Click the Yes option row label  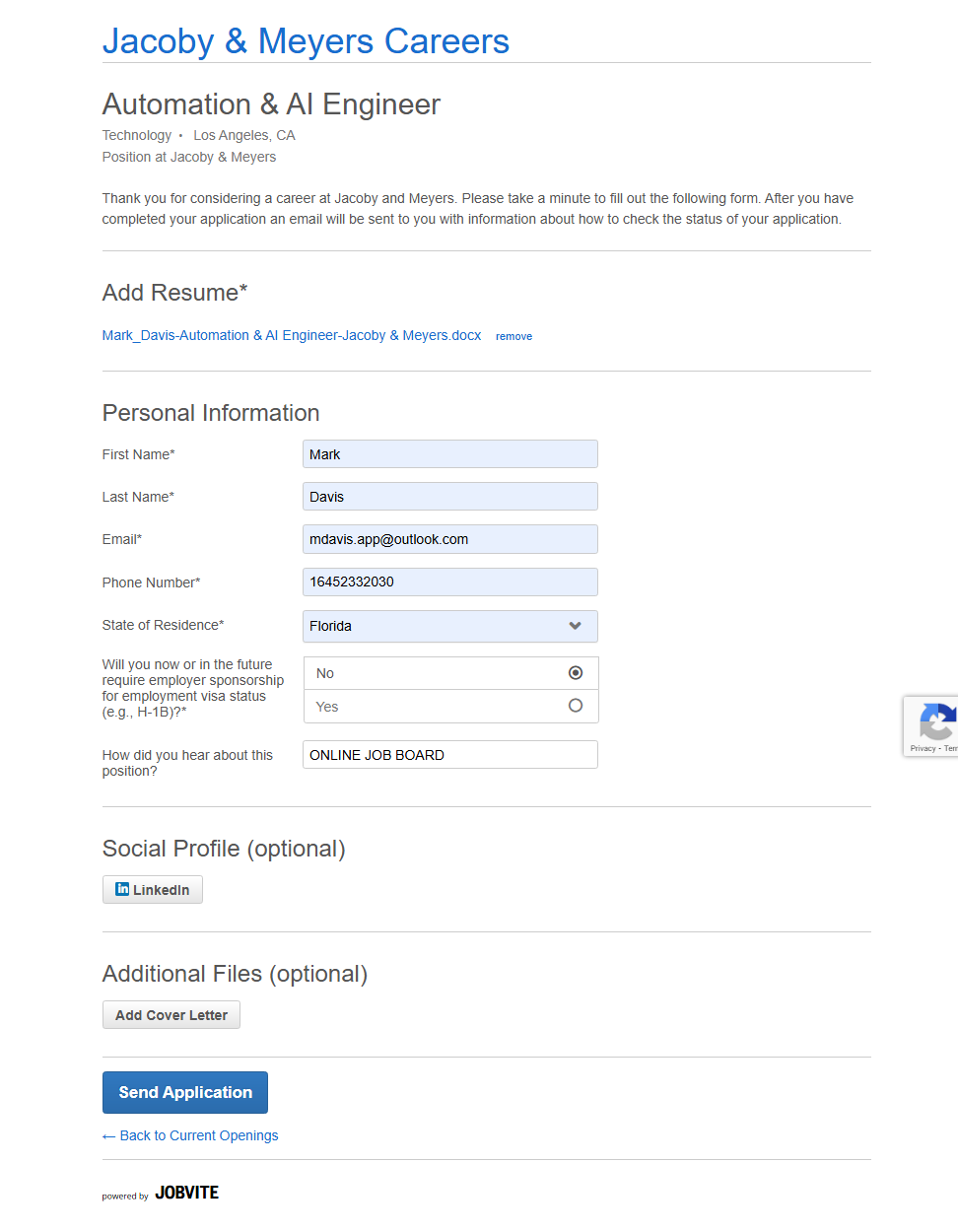[x=327, y=707]
